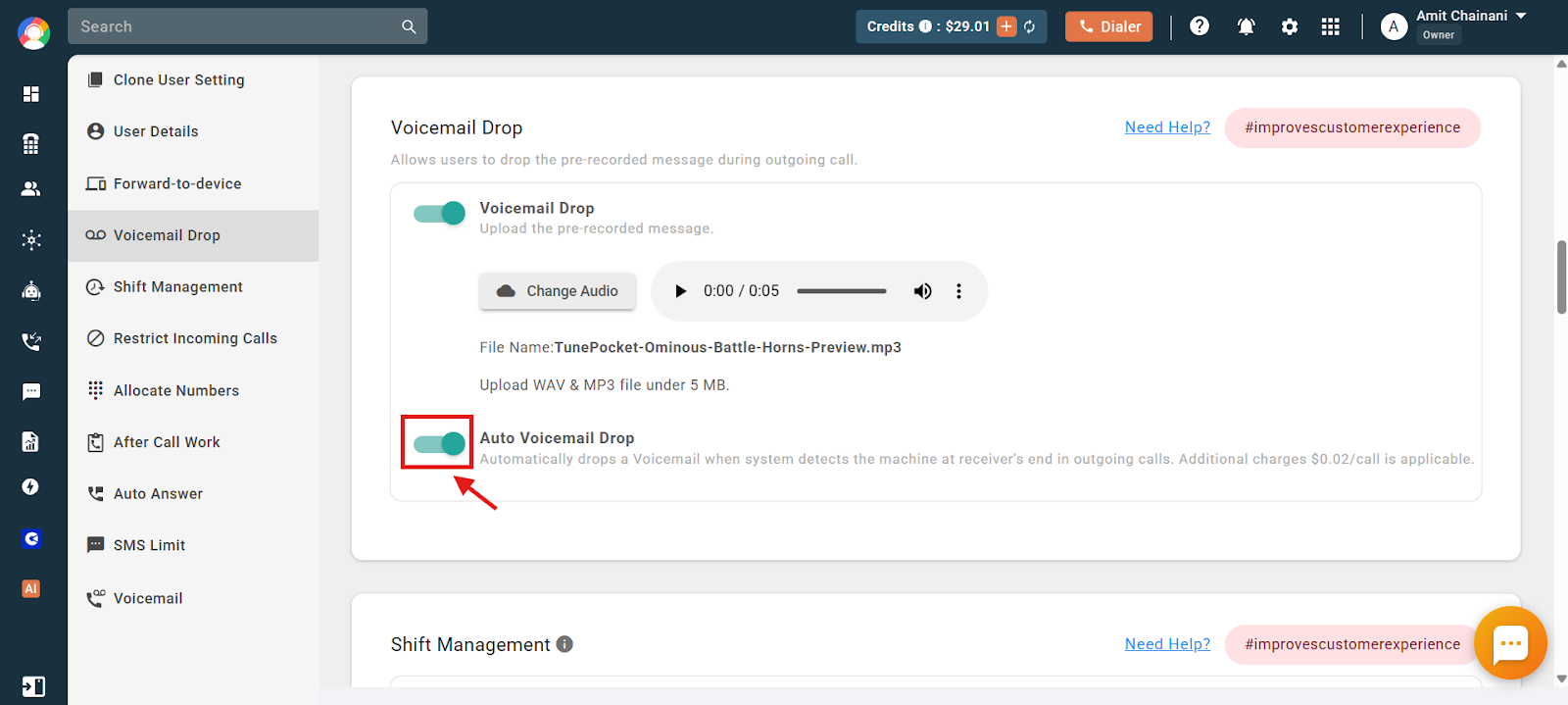Image resolution: width=1568 pixels, height=705 pixels.
Task: Open Restrict Incoming Calls menu item
Action: (x=193, y=338)
